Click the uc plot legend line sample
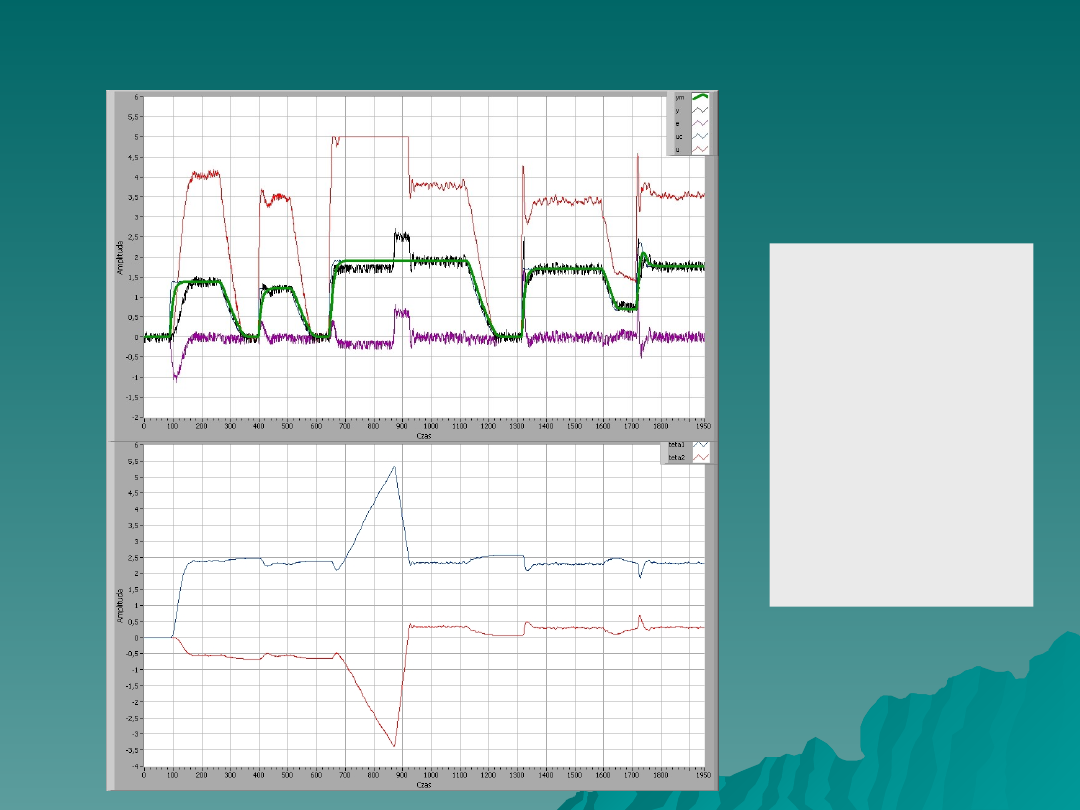This screenshot has height=810, width=1080. tap(700, 136)
